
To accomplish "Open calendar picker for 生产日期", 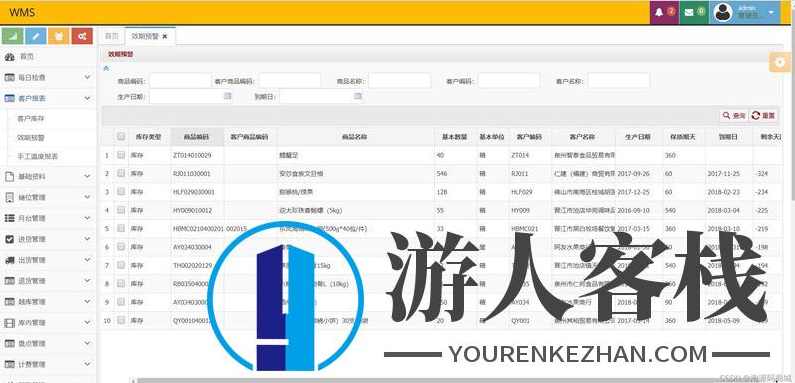I will click(x=228, y=96).
